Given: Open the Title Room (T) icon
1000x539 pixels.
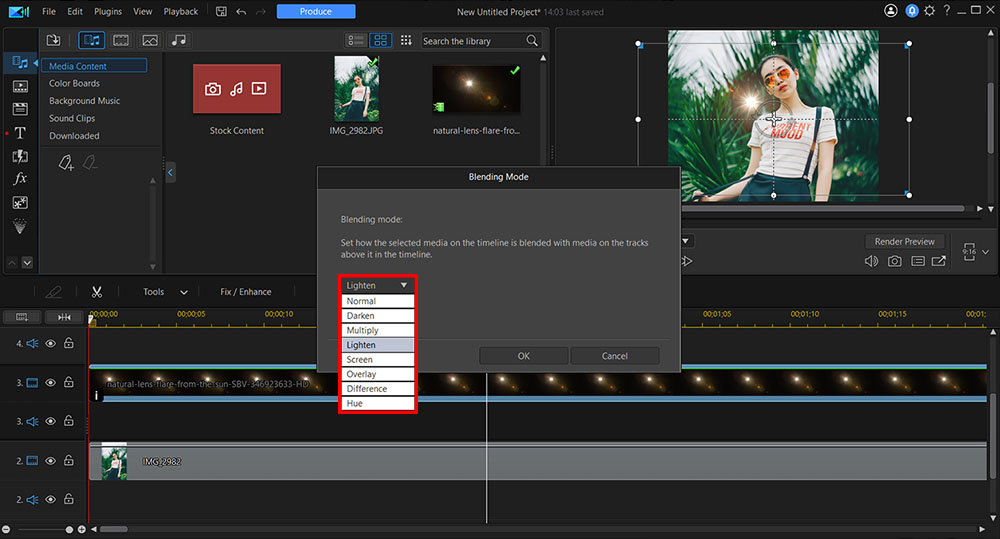Looking at the screenshot, I should tap(19, 133).
